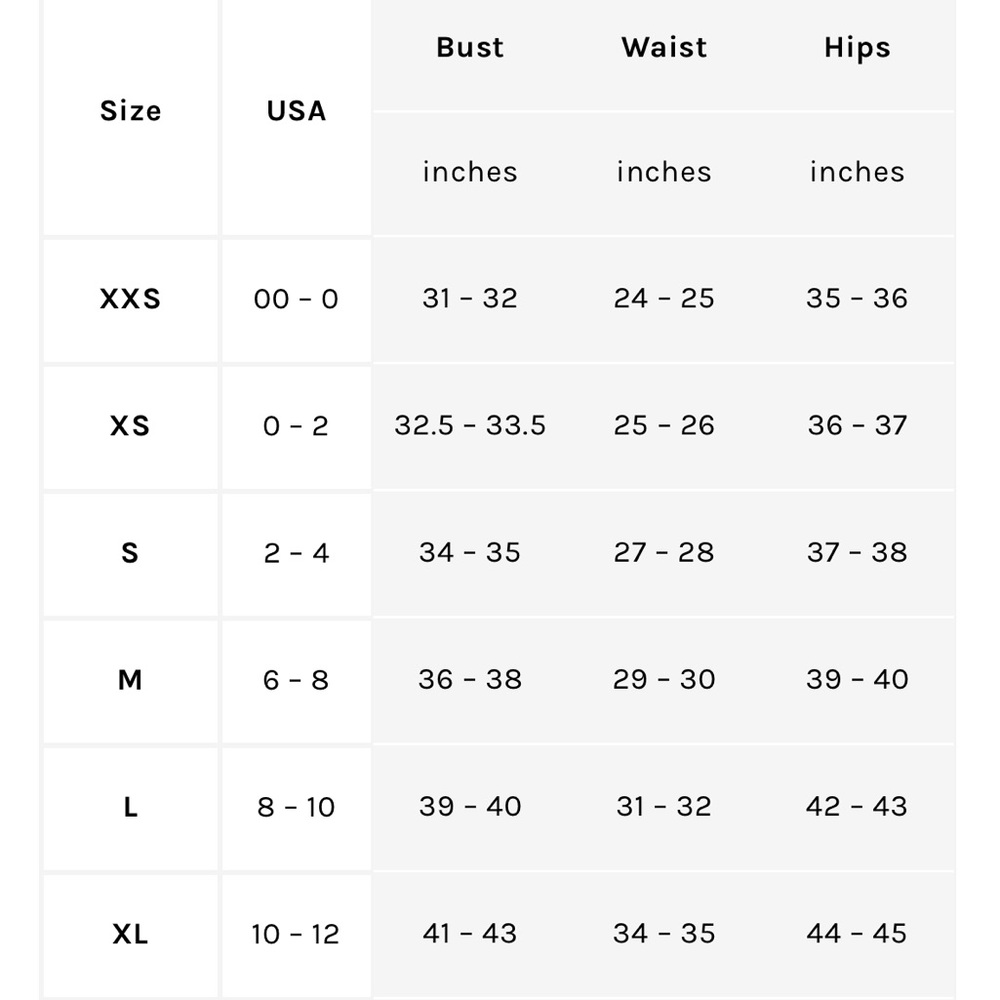1000x1000 pixels.
Task: Click USA size 8 - 10 cell
Action: (296, 807)
